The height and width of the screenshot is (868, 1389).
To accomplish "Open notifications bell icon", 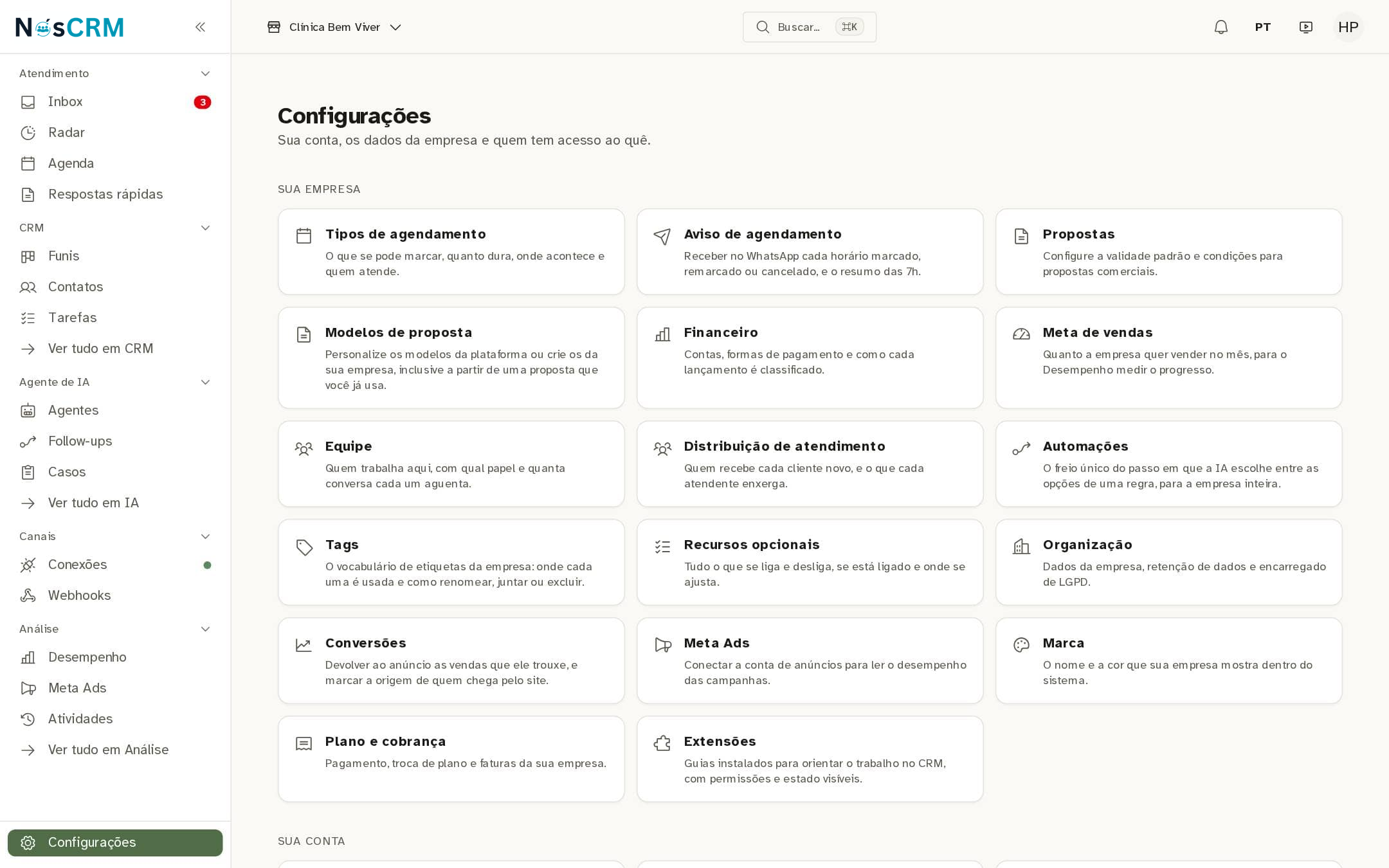I will coord(1221,27).
